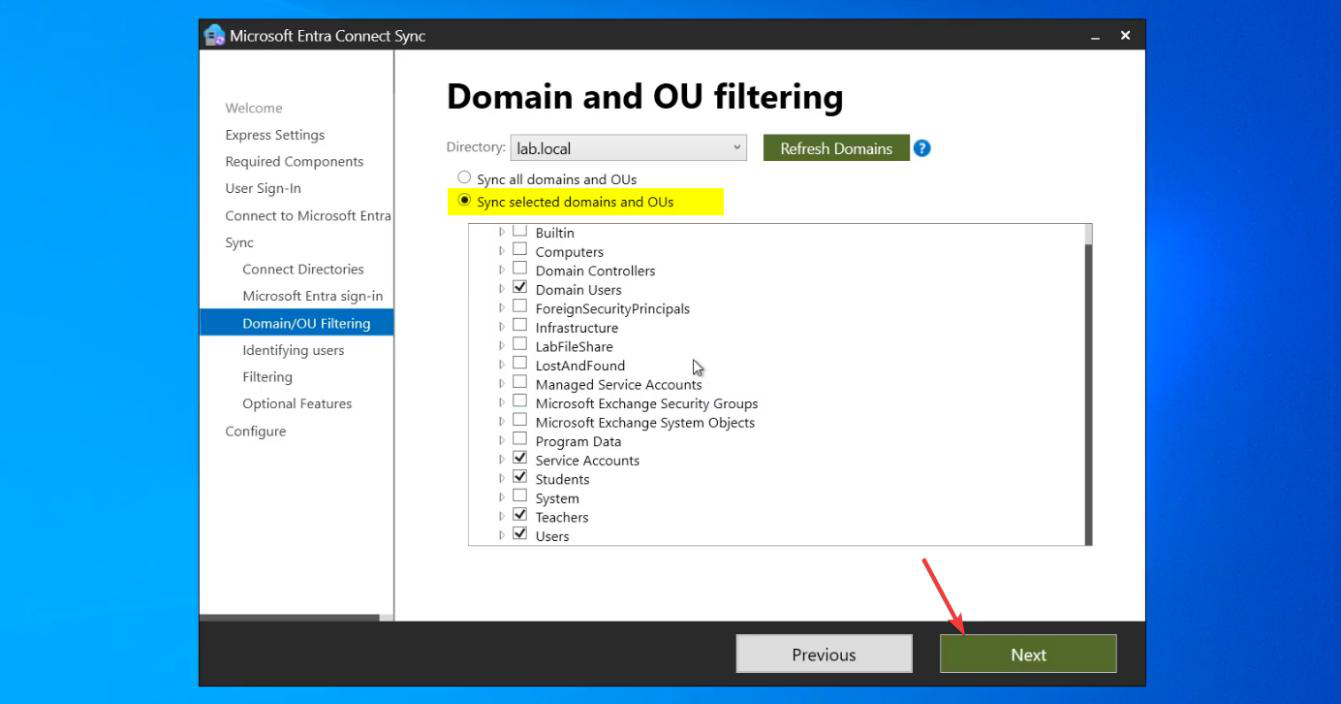This screenshot has height=704, width=1341.
Task: Expand the Builtin tree node
Action: [502, 232]
